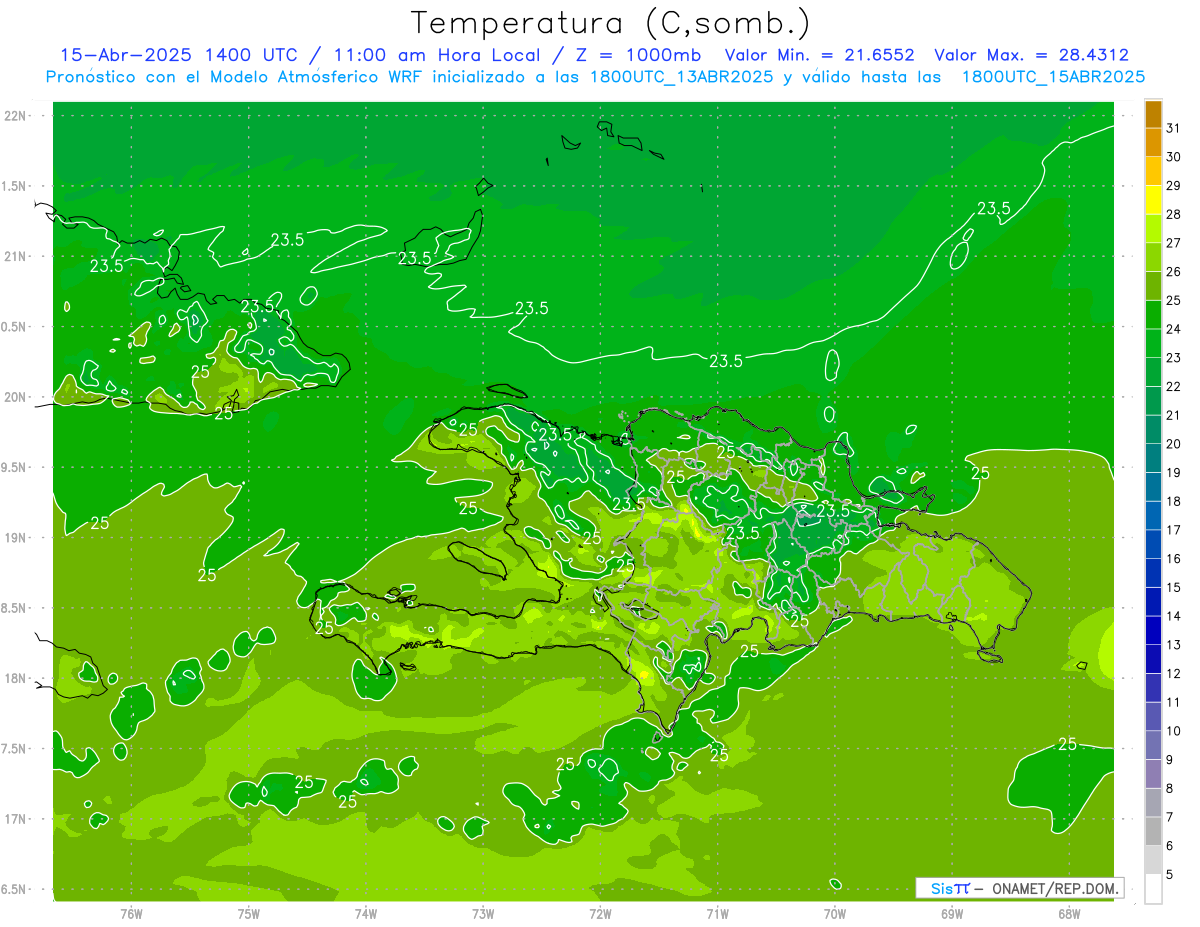Click the '74W' longitude axis label
The image size is (1200, 927).
coord(366,913)
